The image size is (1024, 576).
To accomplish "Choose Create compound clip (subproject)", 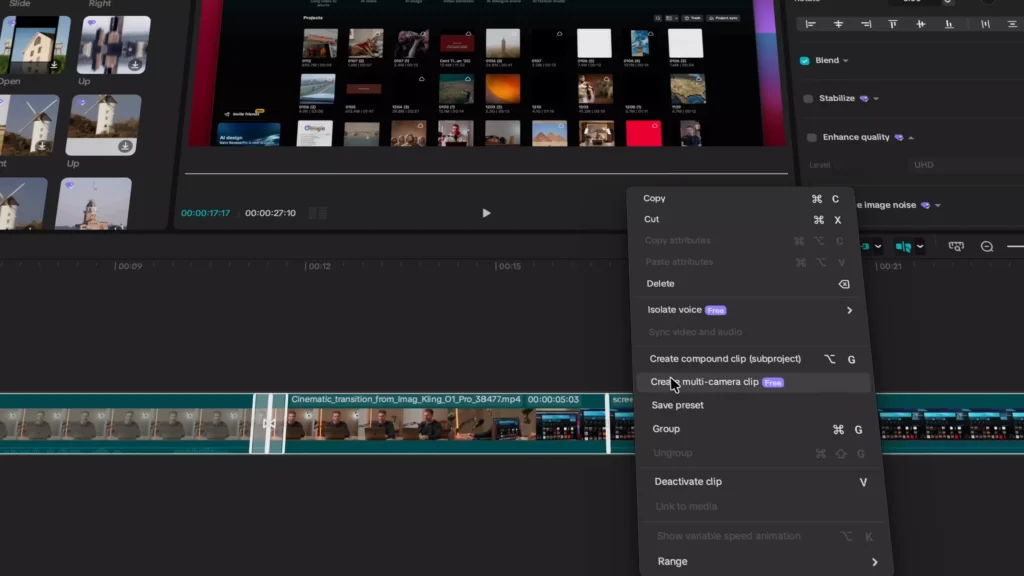I will 725,359.
